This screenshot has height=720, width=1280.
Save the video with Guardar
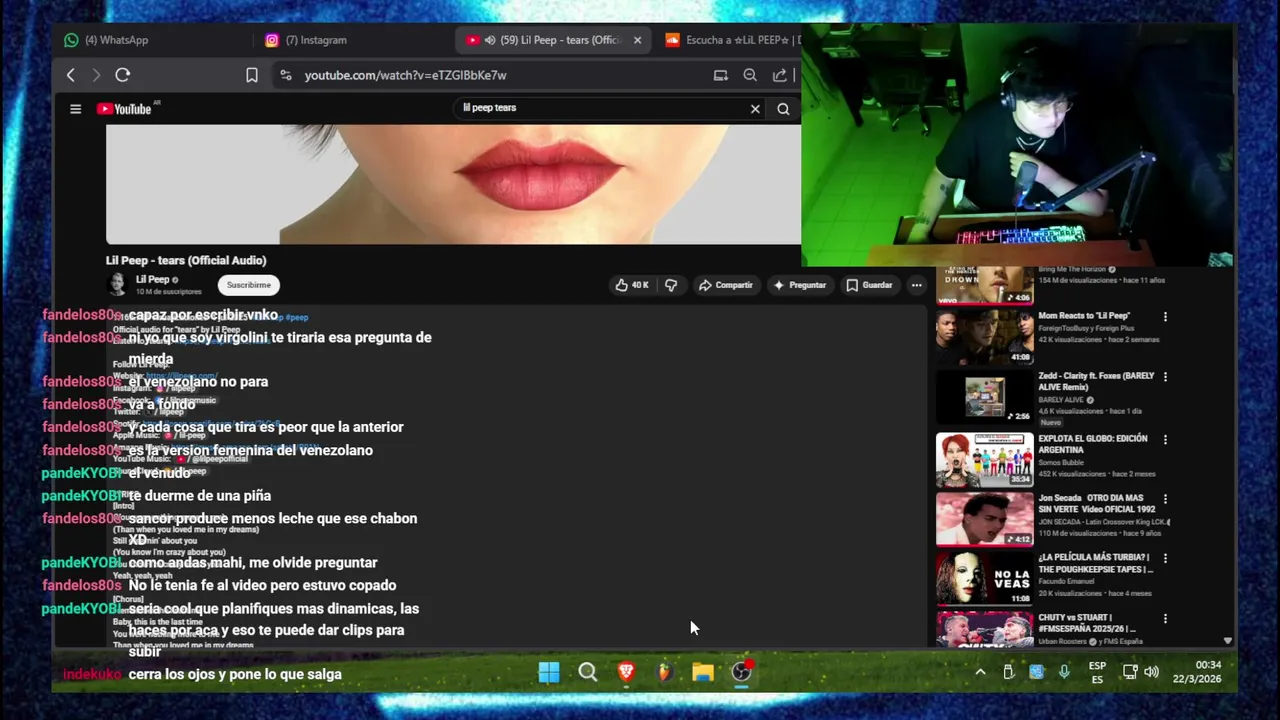coord(869,285)
